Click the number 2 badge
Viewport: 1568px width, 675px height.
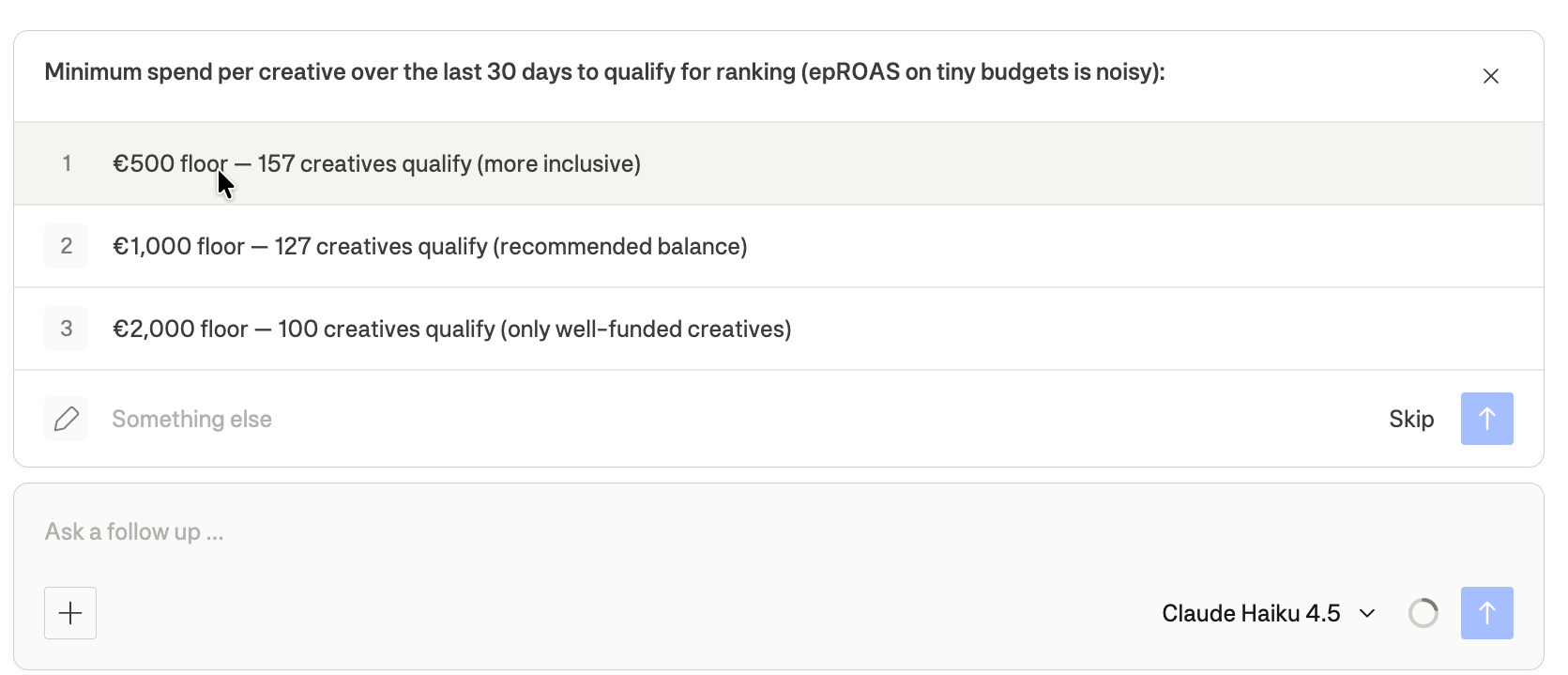67,246
